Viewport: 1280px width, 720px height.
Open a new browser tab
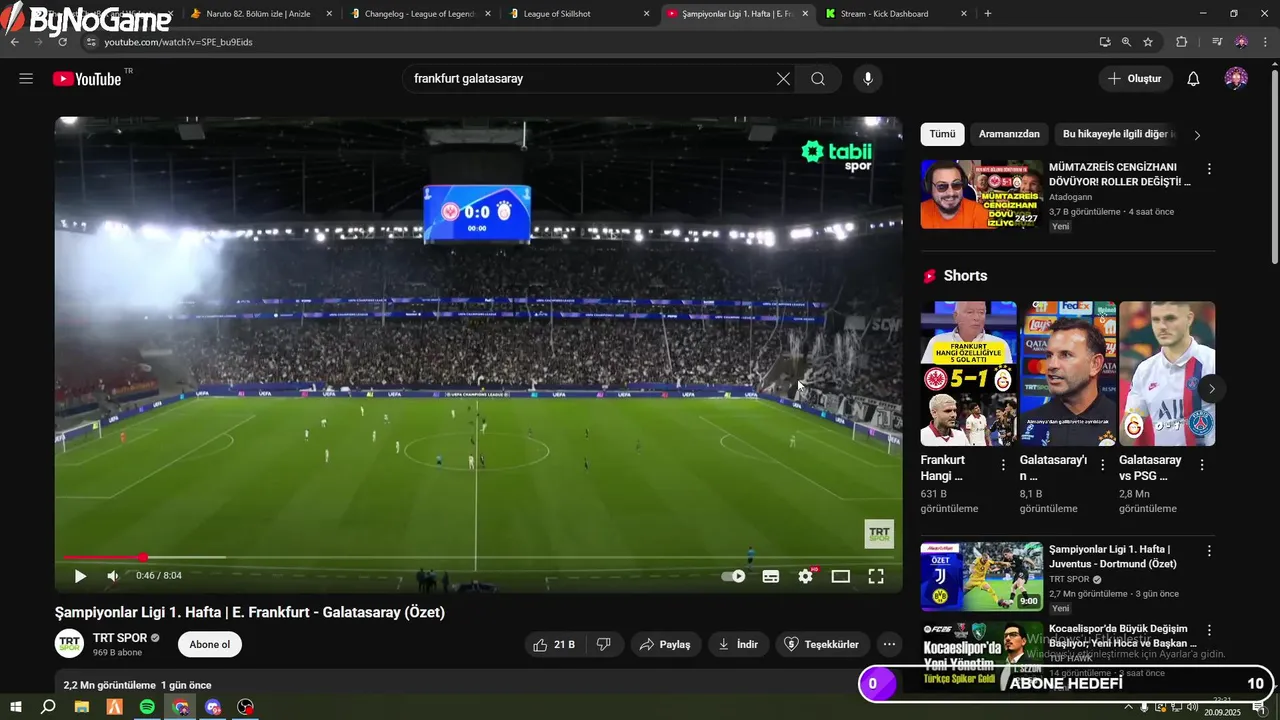pos(988,14)
